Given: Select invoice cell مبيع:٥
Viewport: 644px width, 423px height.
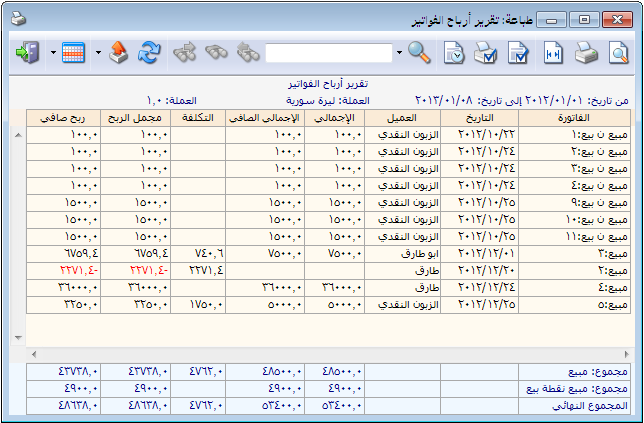Looking at the screenshot, I should (574, 305).
